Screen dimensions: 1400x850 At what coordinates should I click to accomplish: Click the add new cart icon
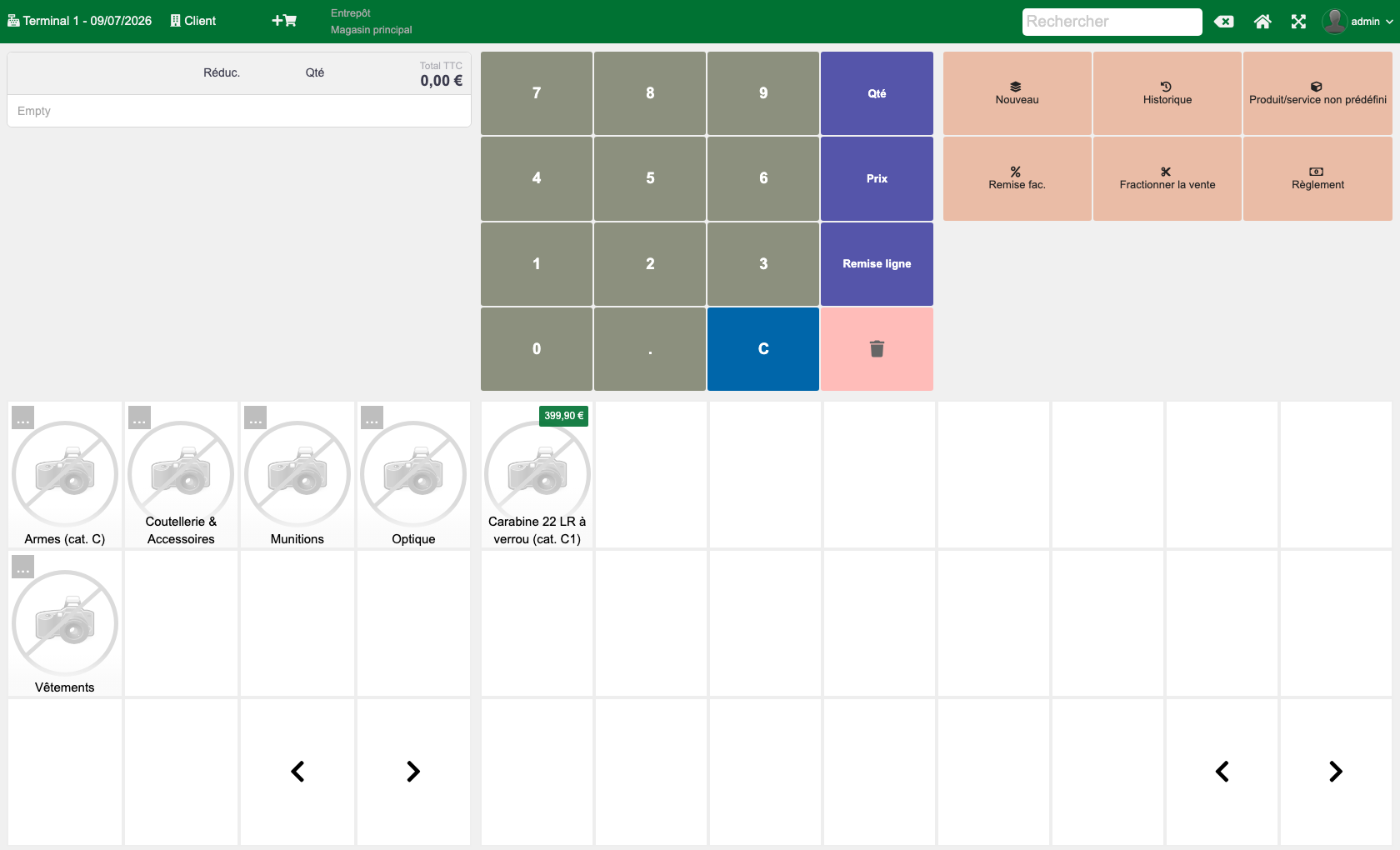coord(284,21)
